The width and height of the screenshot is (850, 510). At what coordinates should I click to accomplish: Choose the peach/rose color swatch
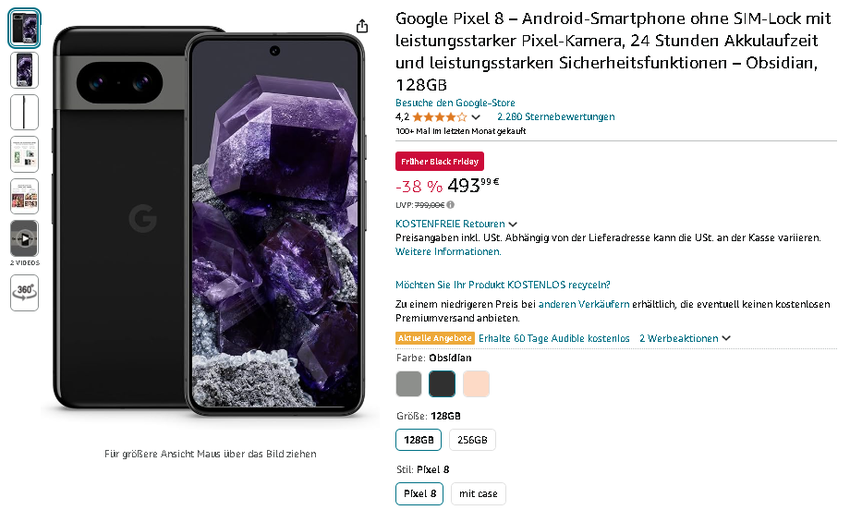476,384
